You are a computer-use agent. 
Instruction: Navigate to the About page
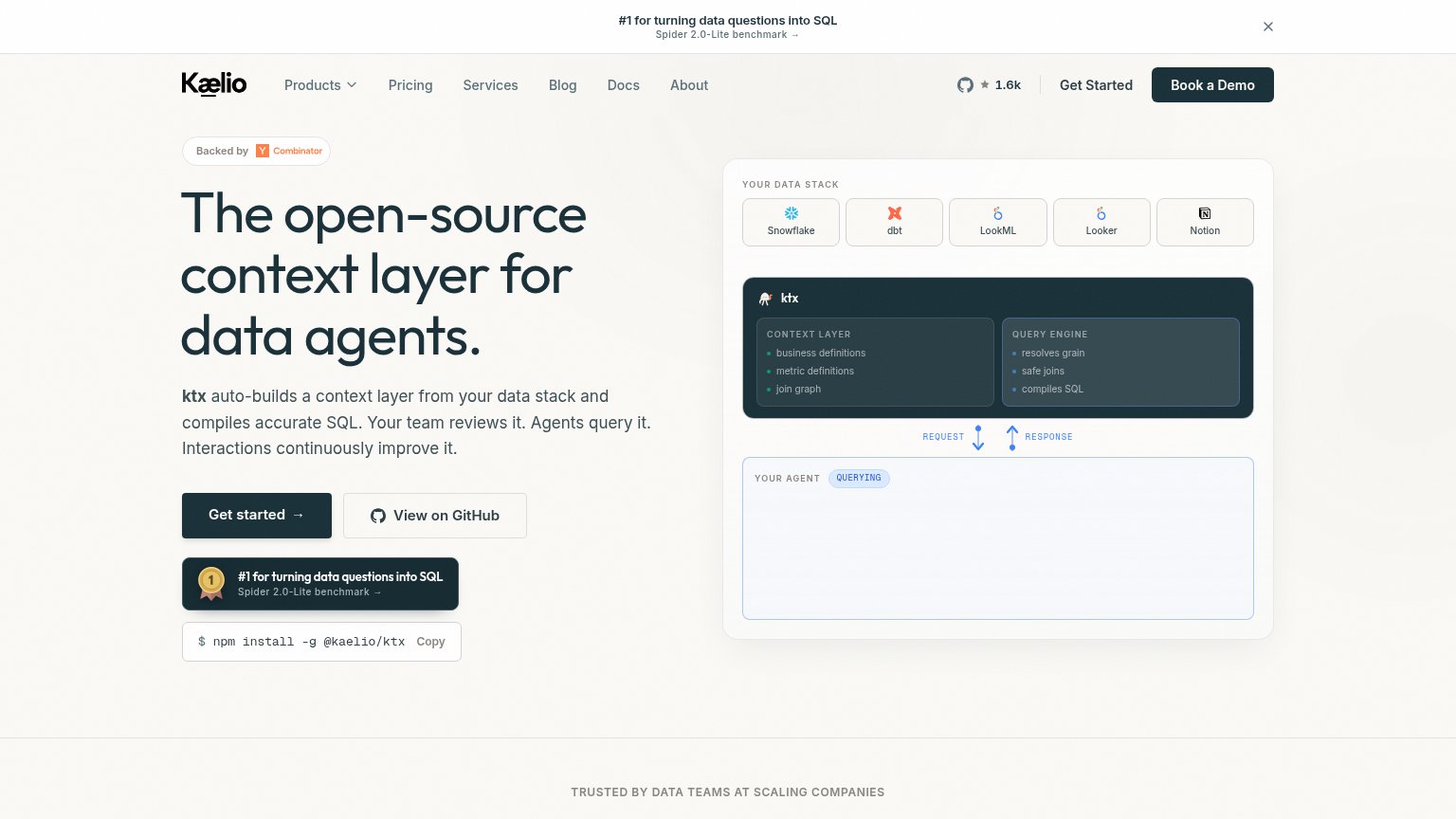pos(689,85)
